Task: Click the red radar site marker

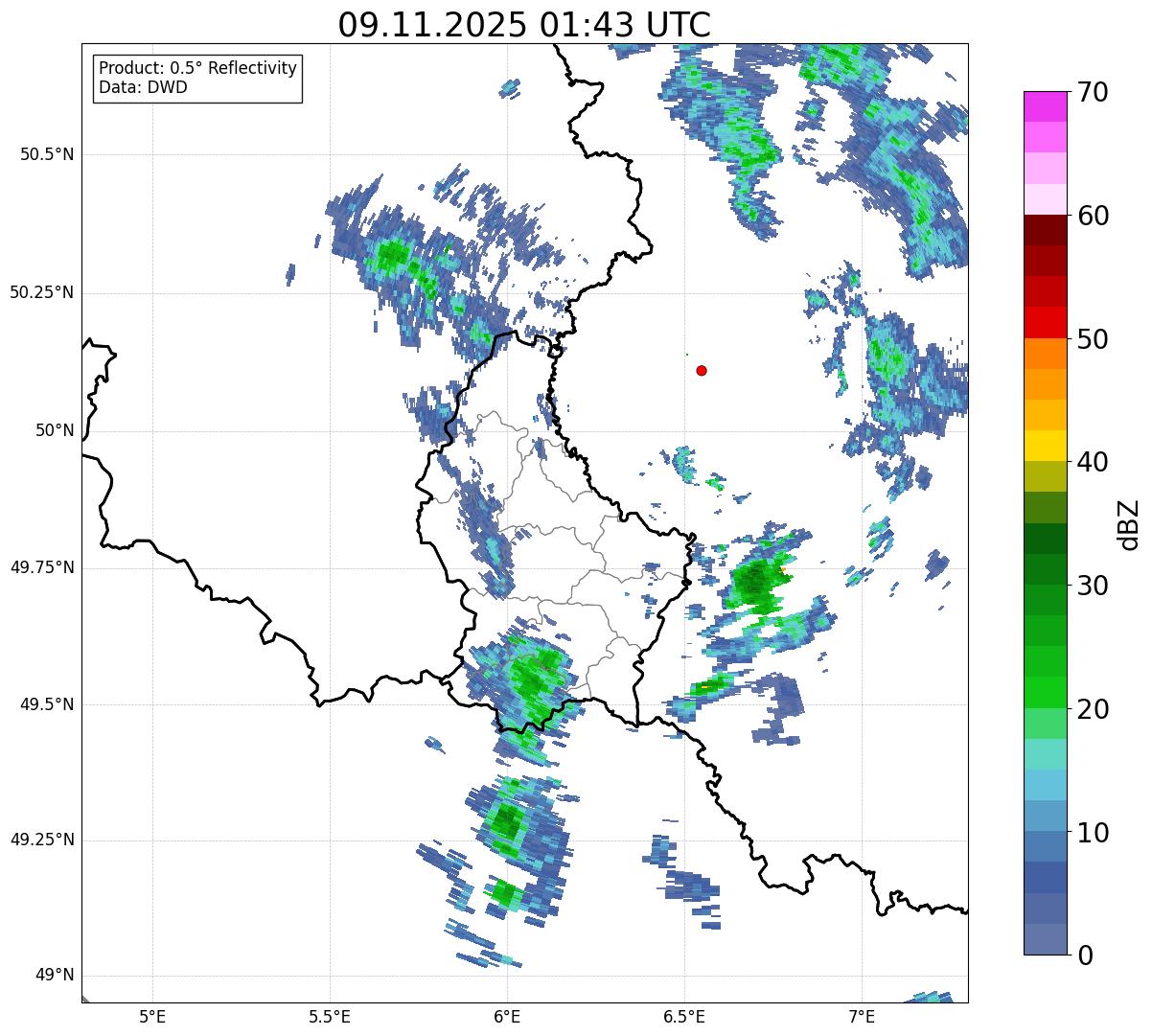Action: (702, 370)
